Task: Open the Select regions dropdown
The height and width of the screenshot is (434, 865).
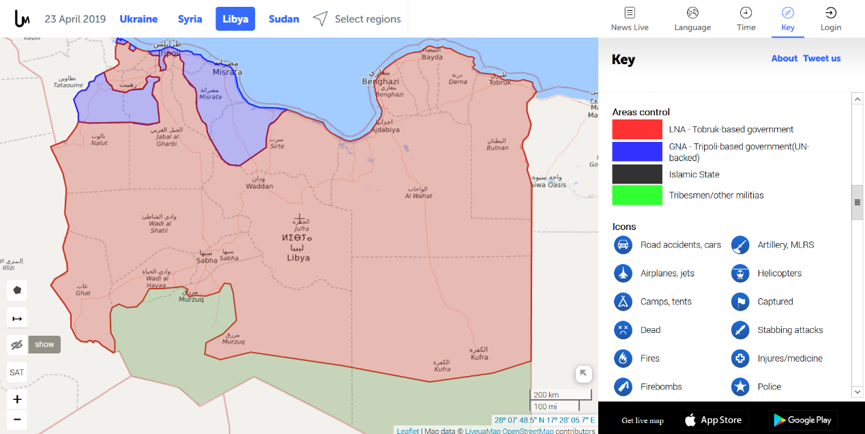Action: pos(357,19)
